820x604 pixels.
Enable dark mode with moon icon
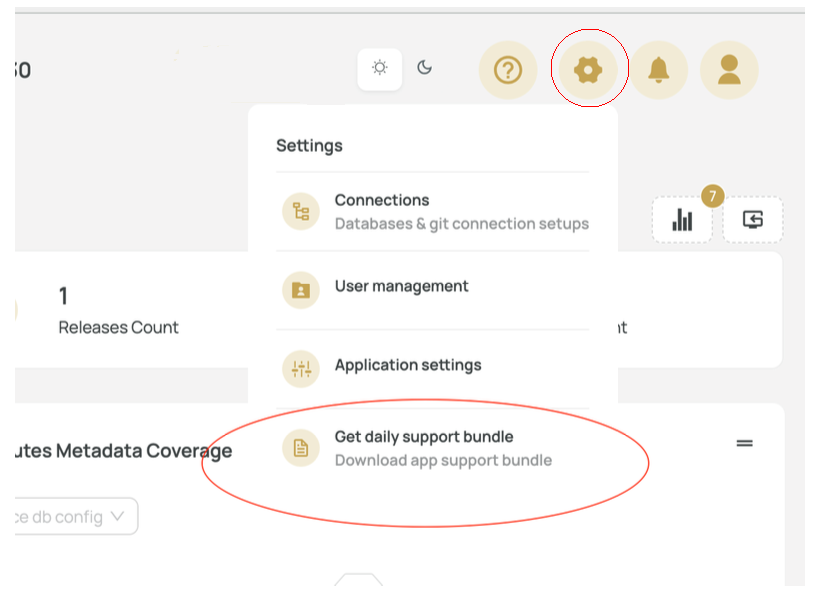click(x=425, y=69)
